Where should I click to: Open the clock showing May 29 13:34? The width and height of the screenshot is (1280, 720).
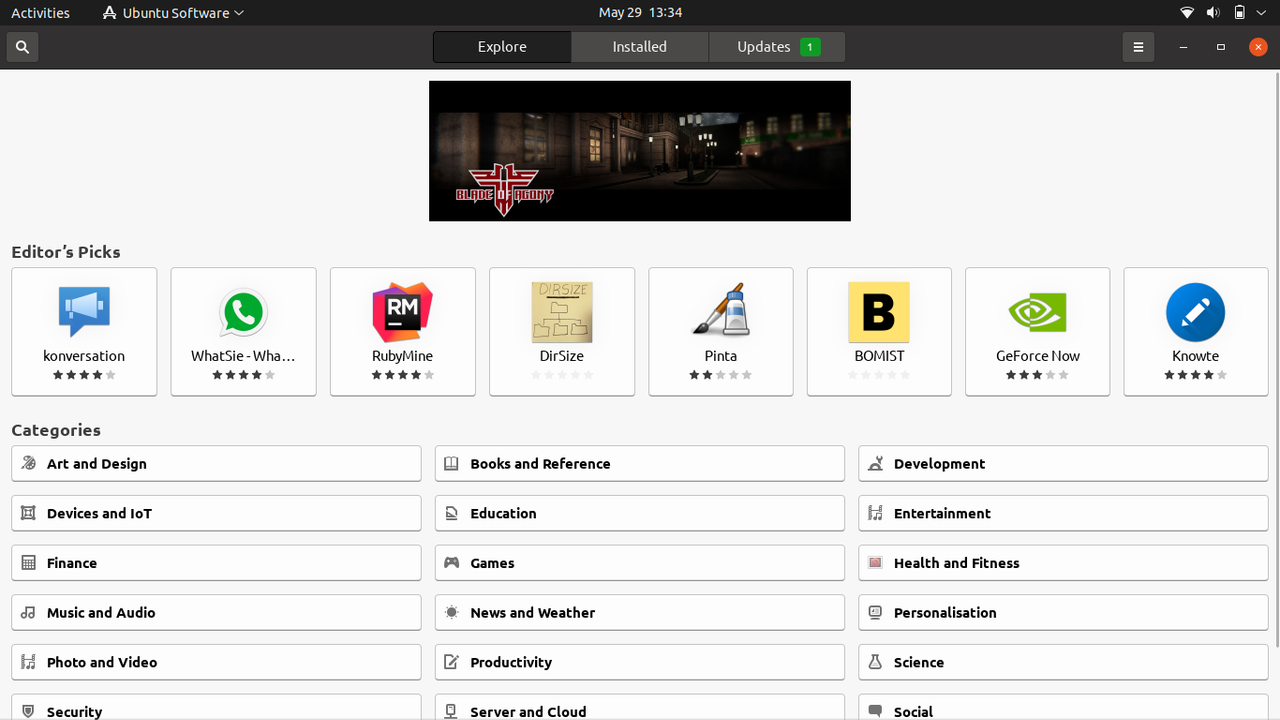click(x=640, y=13)
